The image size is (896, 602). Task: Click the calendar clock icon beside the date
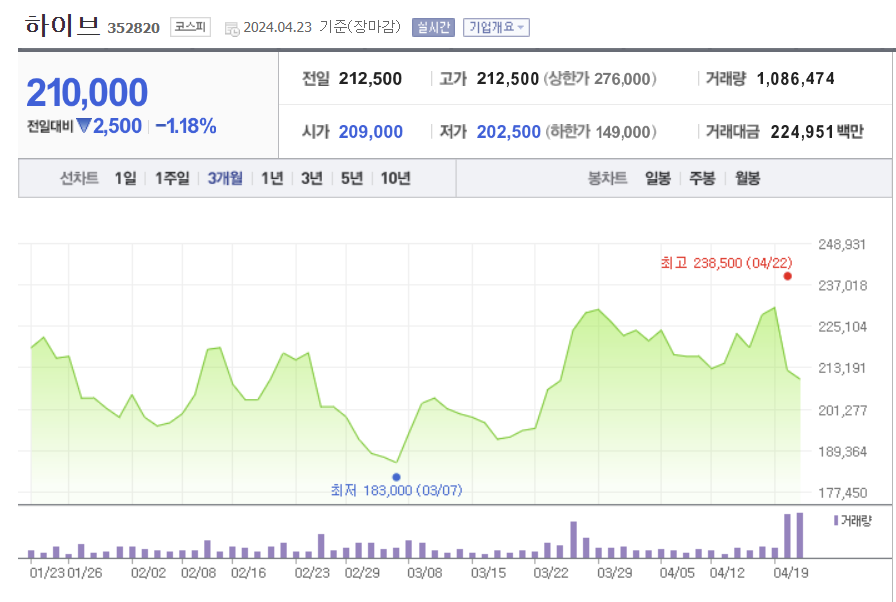(x=232, y=29)
